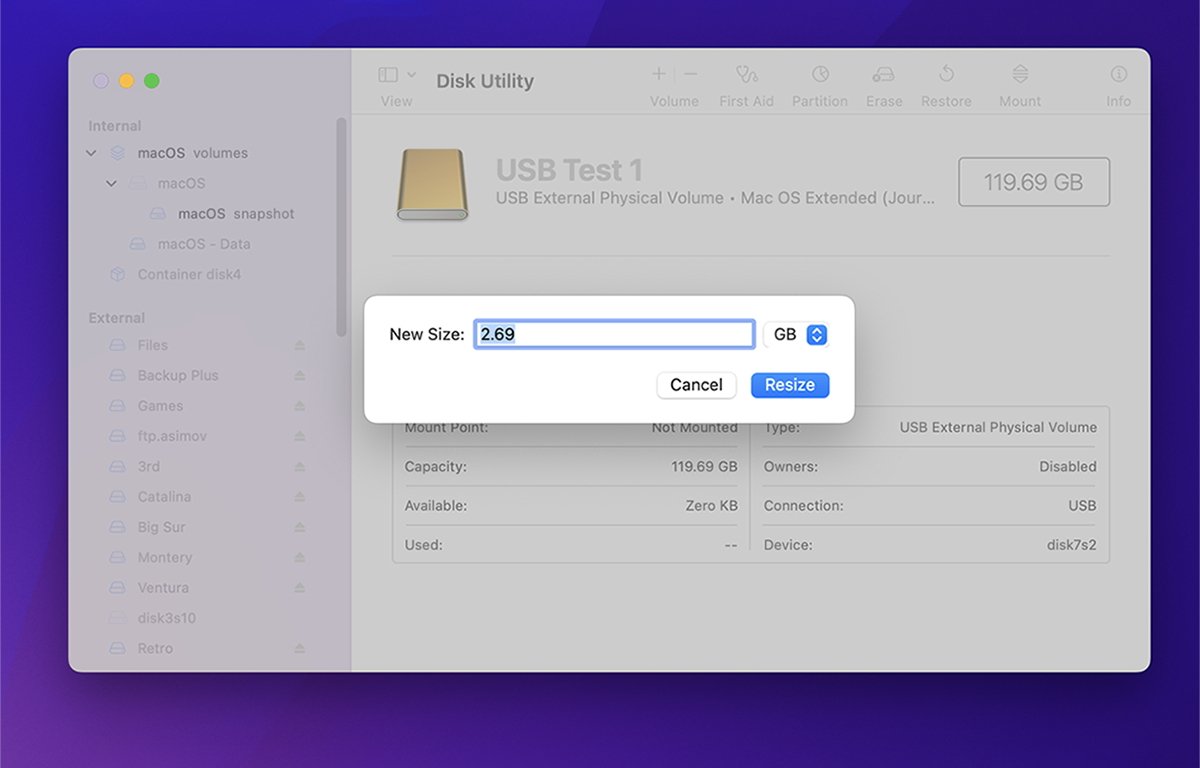Collapse the macOS volumes tree group

92,153
